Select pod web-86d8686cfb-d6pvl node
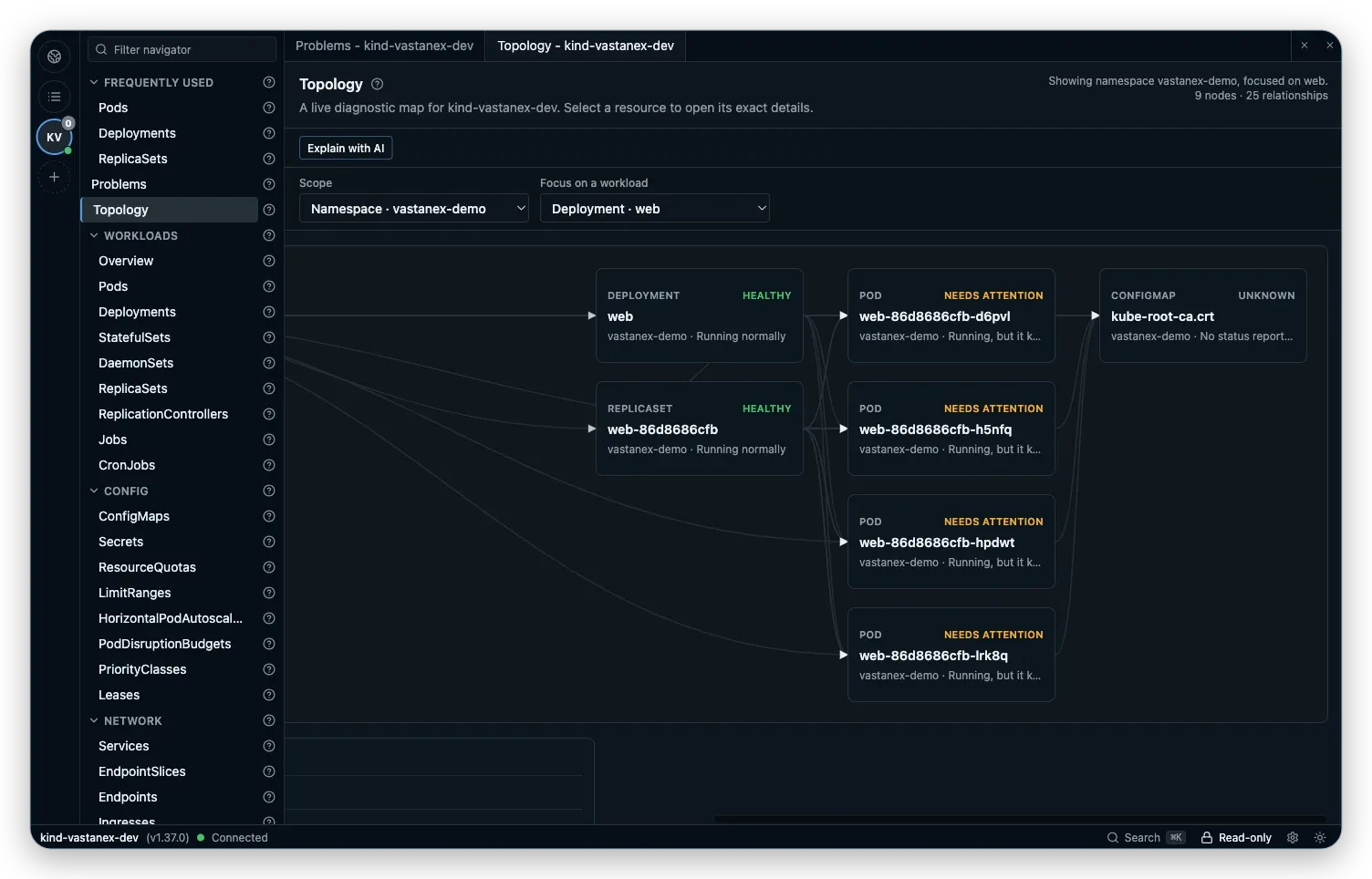This screenshot has height=879, width=1372. (x=951, y=315)
